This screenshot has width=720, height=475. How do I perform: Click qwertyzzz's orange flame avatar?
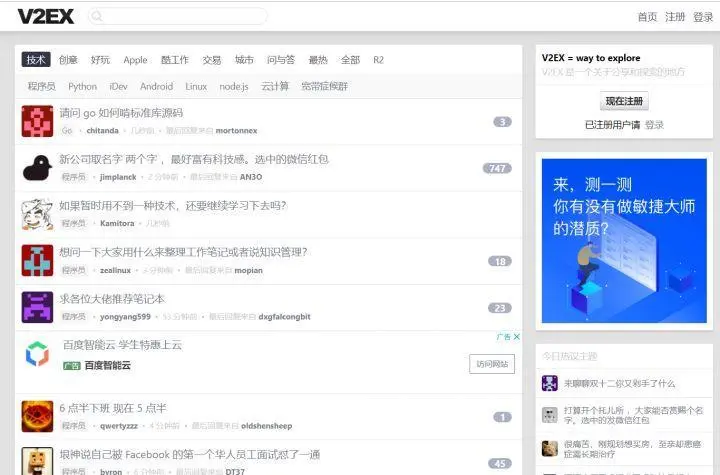(x=37, y=417)
